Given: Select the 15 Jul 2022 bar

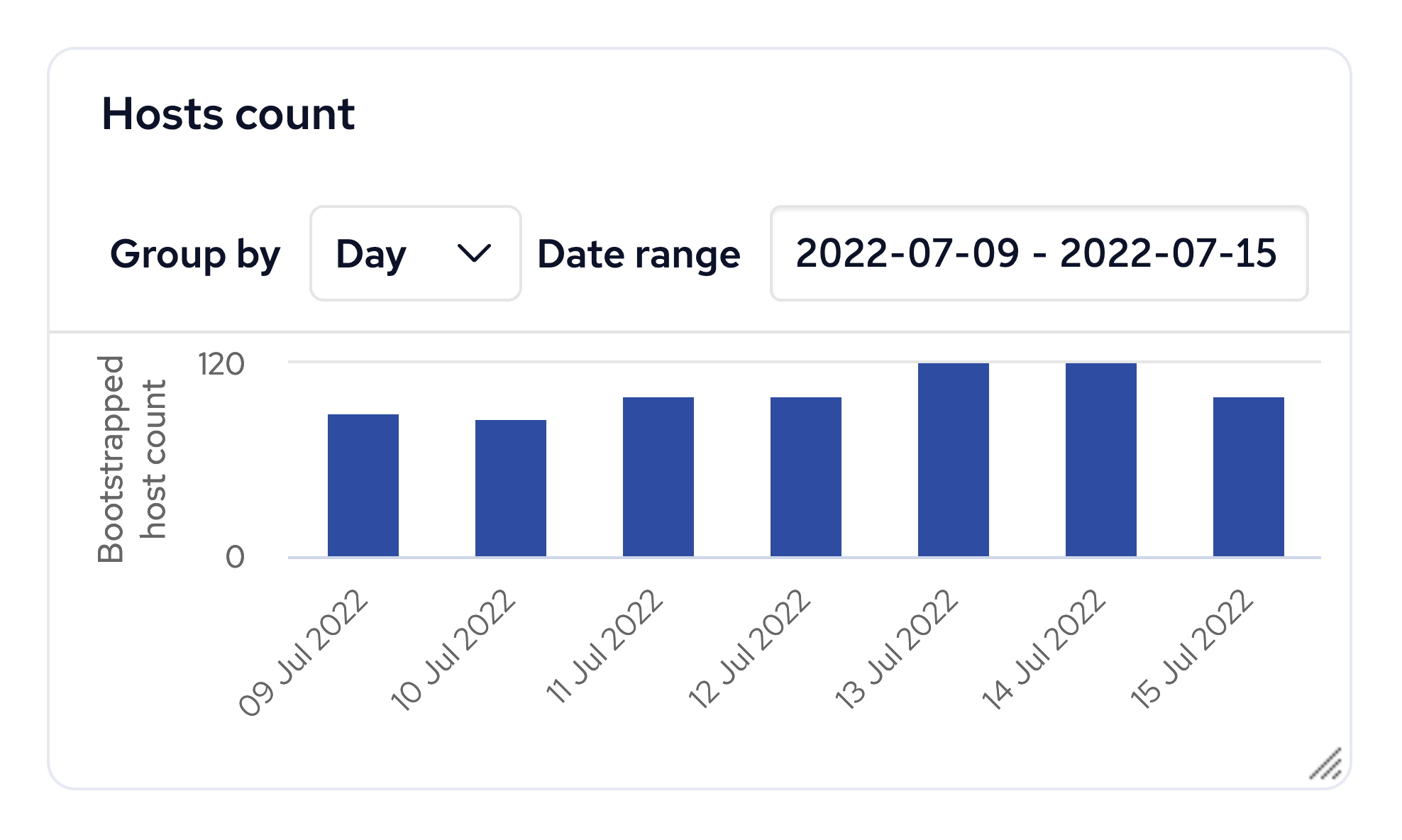Looking at the screenshot, I should [x=1249, y=477].
